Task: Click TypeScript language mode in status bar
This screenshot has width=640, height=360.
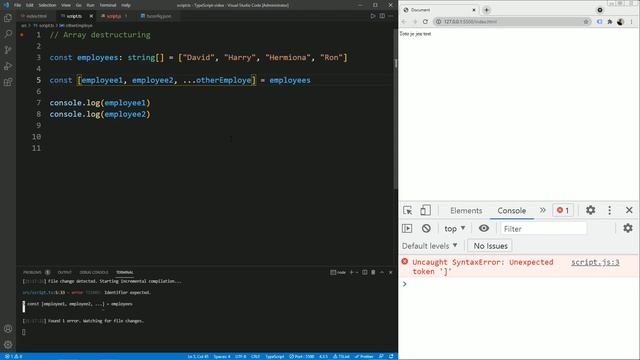Action: (275, 356)
